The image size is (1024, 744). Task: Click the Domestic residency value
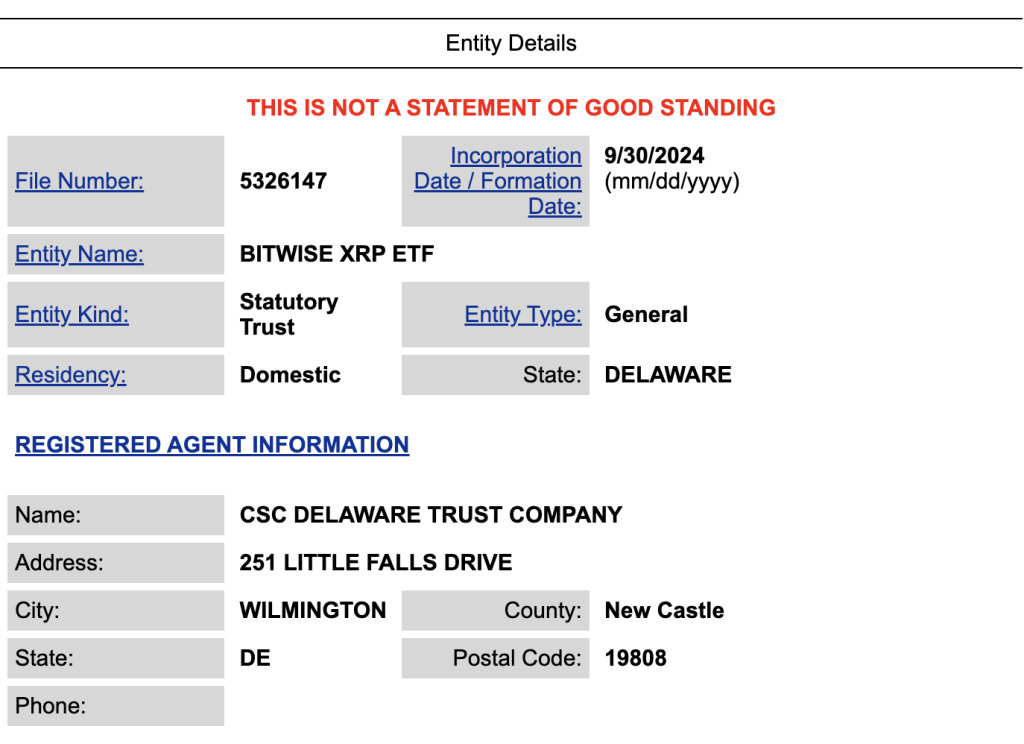click(290, 375)
